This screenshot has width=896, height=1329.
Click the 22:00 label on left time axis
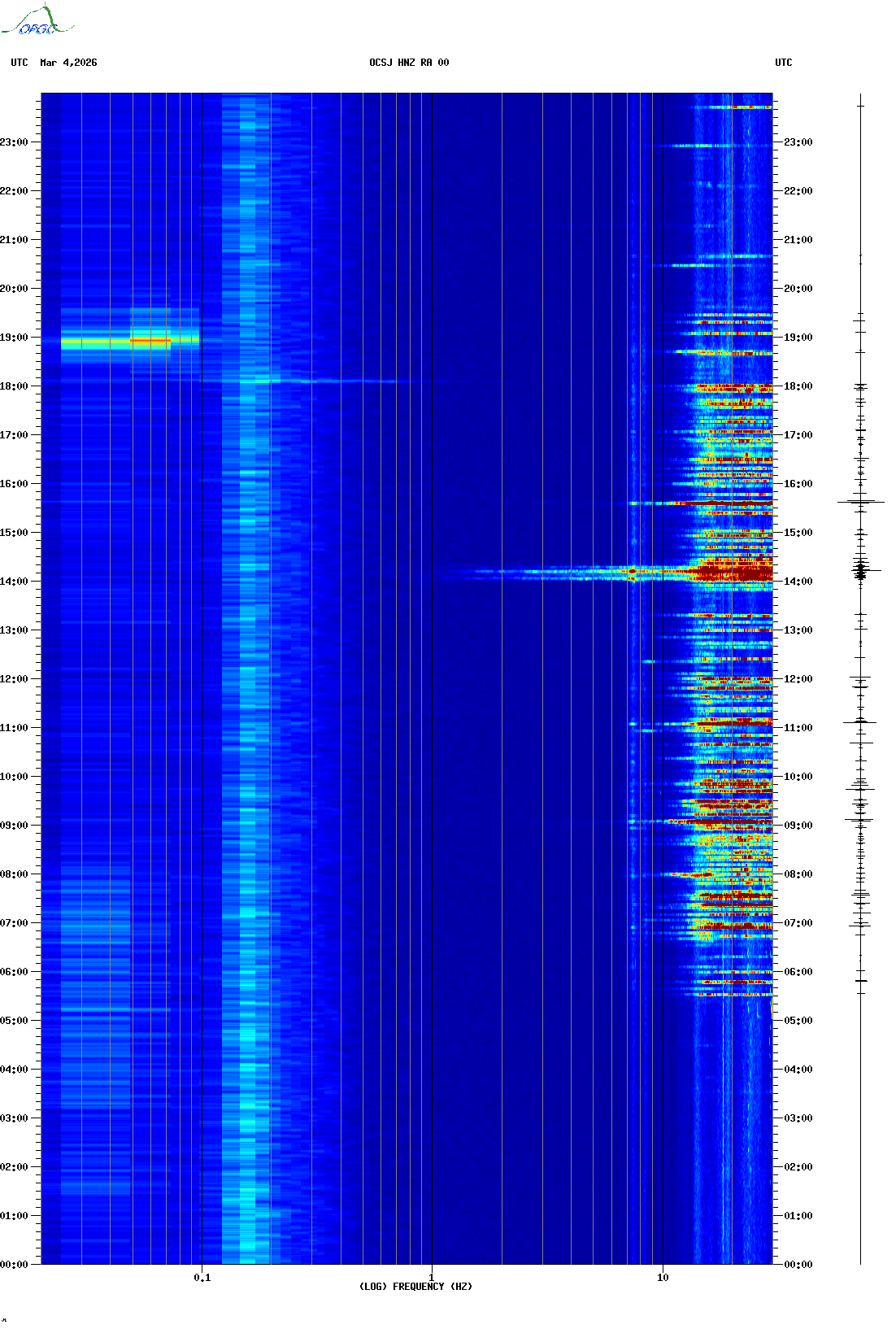pyautogui.click(x=14, y=191)
